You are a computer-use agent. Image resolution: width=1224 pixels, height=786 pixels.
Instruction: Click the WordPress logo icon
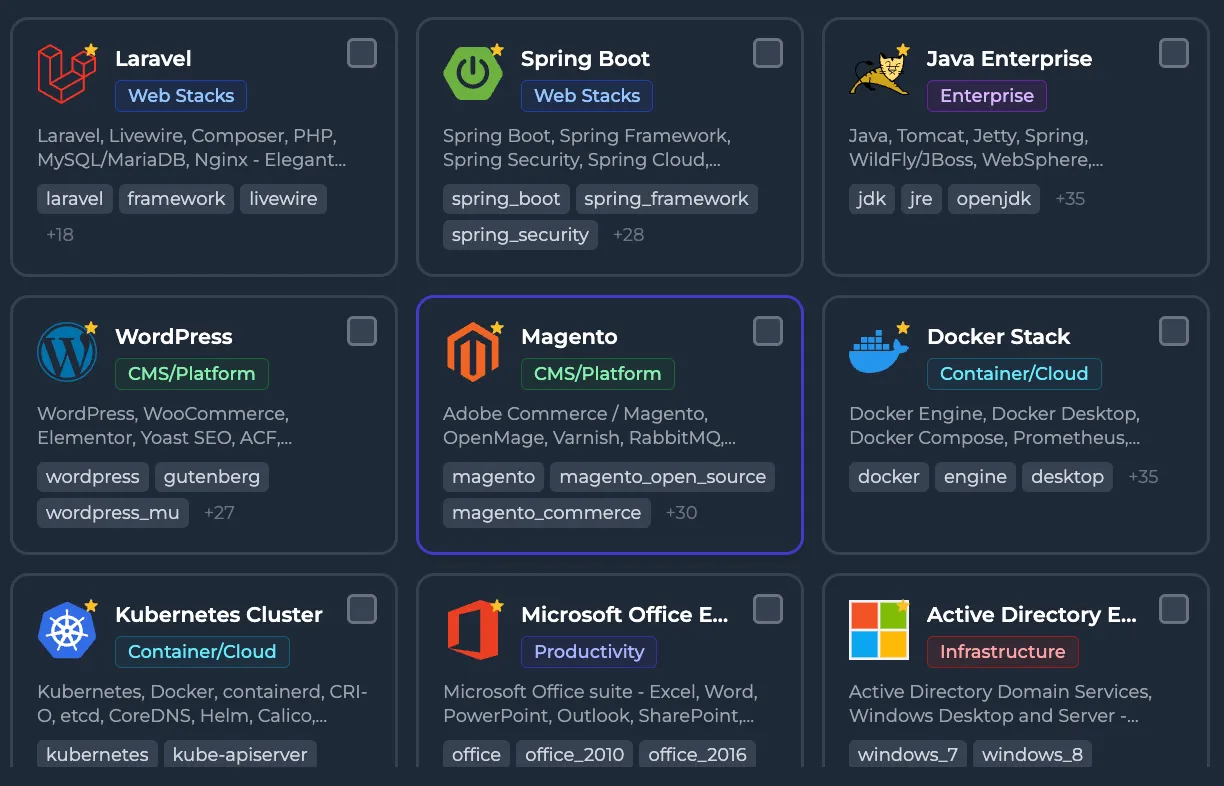(67, 352)
